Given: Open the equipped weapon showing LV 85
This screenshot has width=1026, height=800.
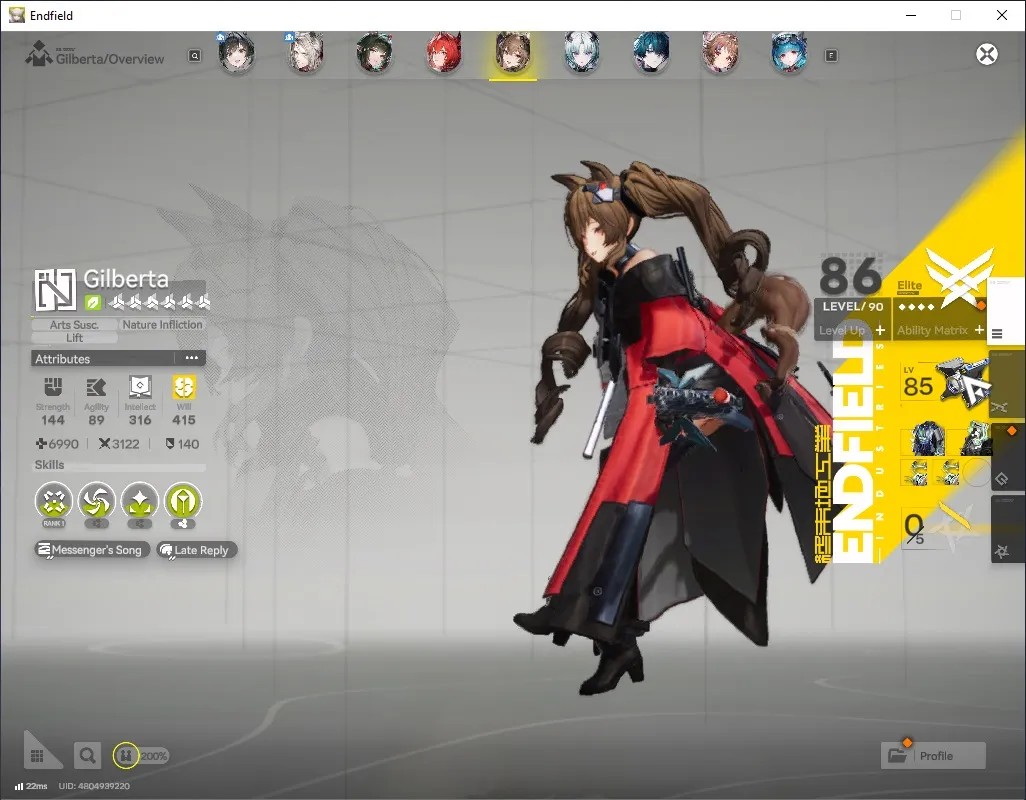Looking at the screenshot, I should point(945,383).
